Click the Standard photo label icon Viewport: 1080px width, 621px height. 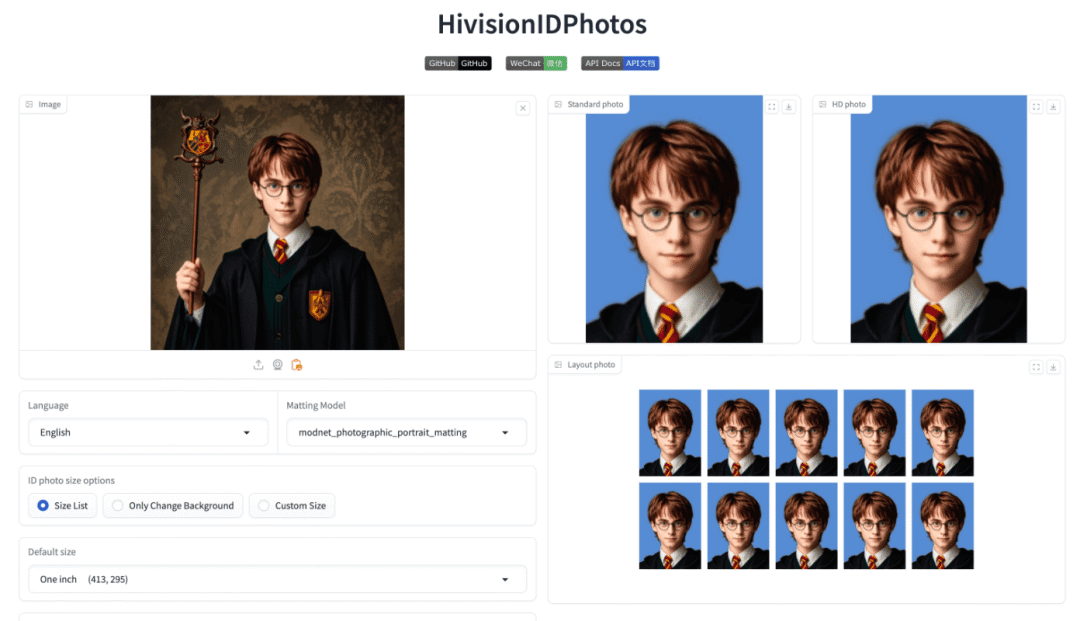(558, 105)
